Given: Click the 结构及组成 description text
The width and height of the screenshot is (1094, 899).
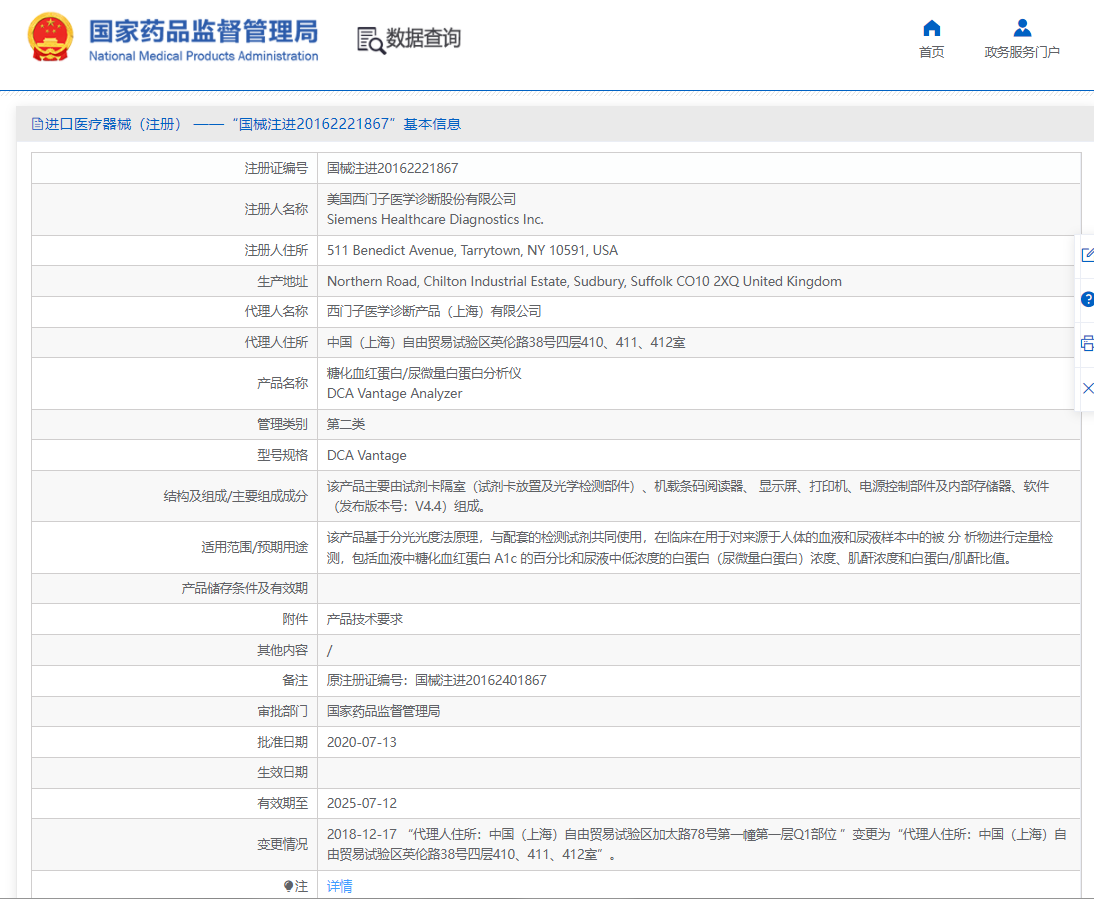Looking at the screenshot, I should point(688,496).
